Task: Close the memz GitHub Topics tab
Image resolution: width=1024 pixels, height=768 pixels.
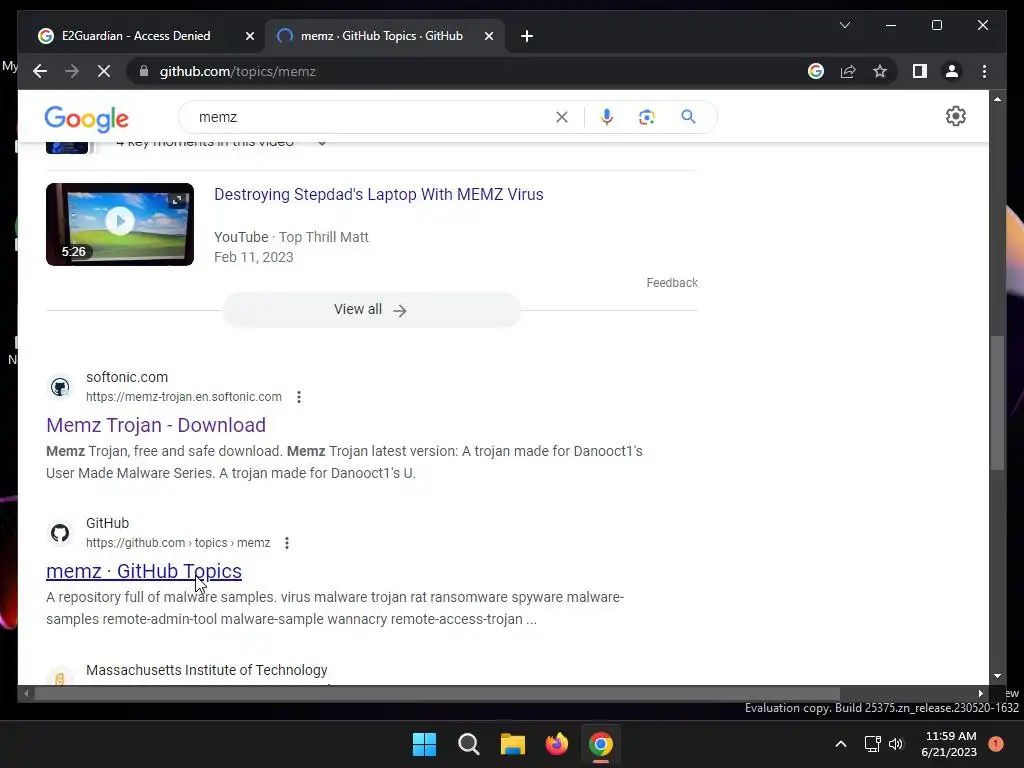Action: coord(488,36)
